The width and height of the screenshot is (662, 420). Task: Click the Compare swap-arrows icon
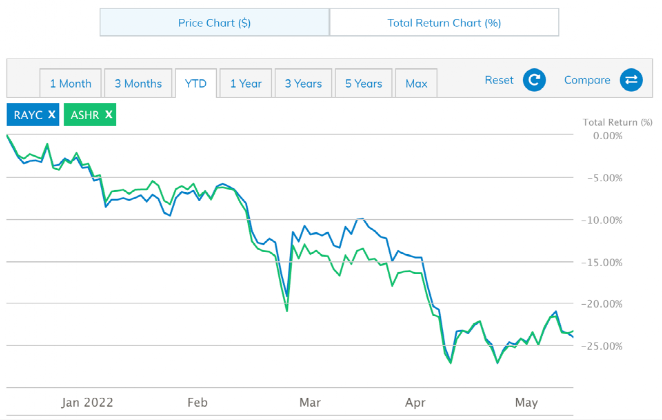[x=631, y=81]
